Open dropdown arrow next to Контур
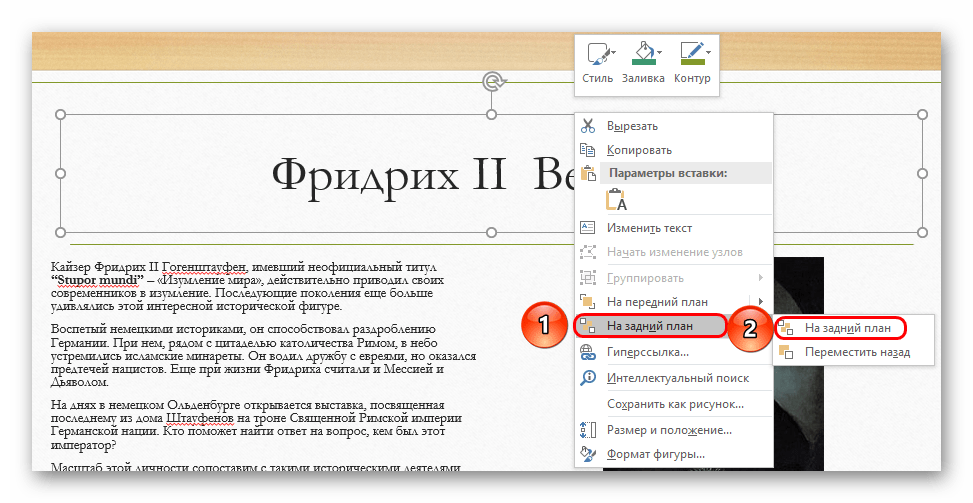This screenshot has height=503, width=973. click(x=708, y=51)
